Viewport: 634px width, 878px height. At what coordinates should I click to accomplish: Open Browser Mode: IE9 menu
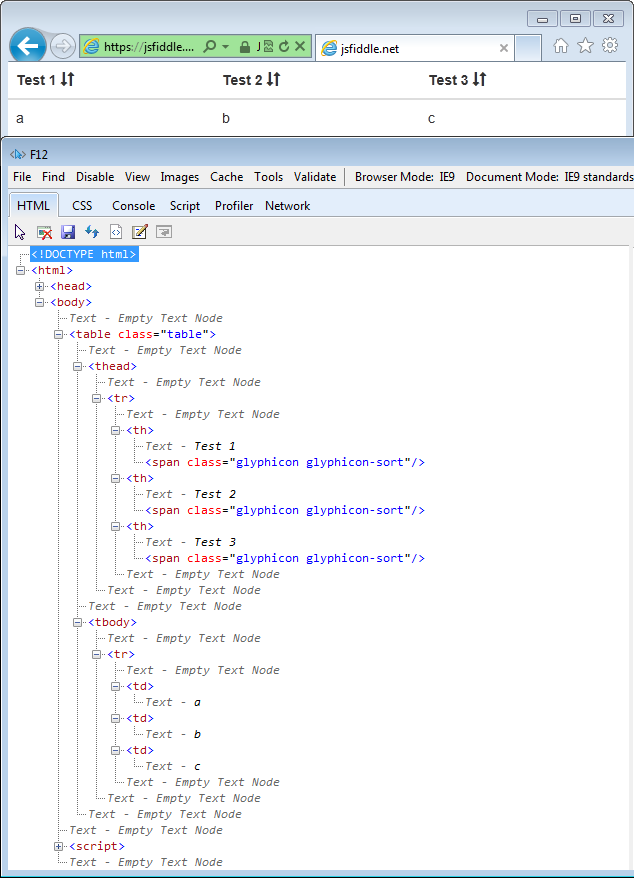(405, 177)
